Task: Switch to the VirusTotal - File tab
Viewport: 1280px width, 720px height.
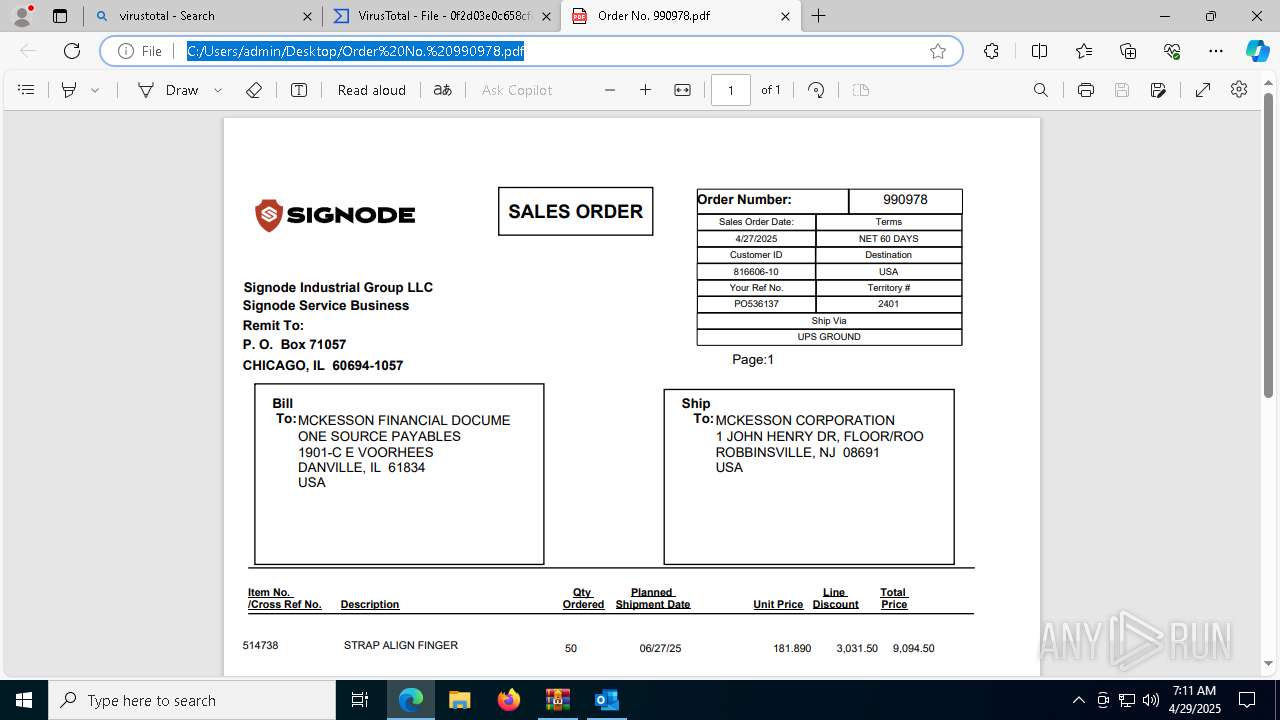Action: click(442, 16)
